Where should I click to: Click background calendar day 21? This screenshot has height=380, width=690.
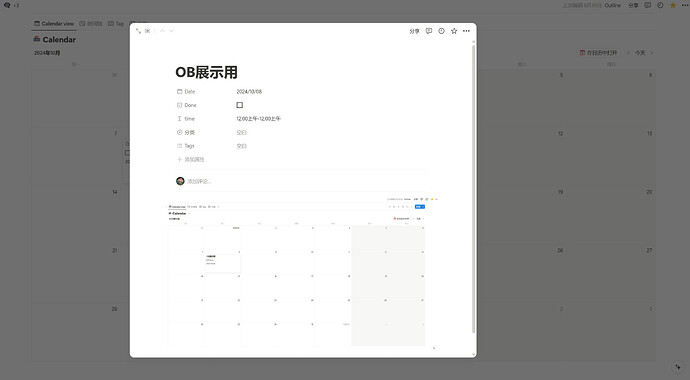[114, 251]
